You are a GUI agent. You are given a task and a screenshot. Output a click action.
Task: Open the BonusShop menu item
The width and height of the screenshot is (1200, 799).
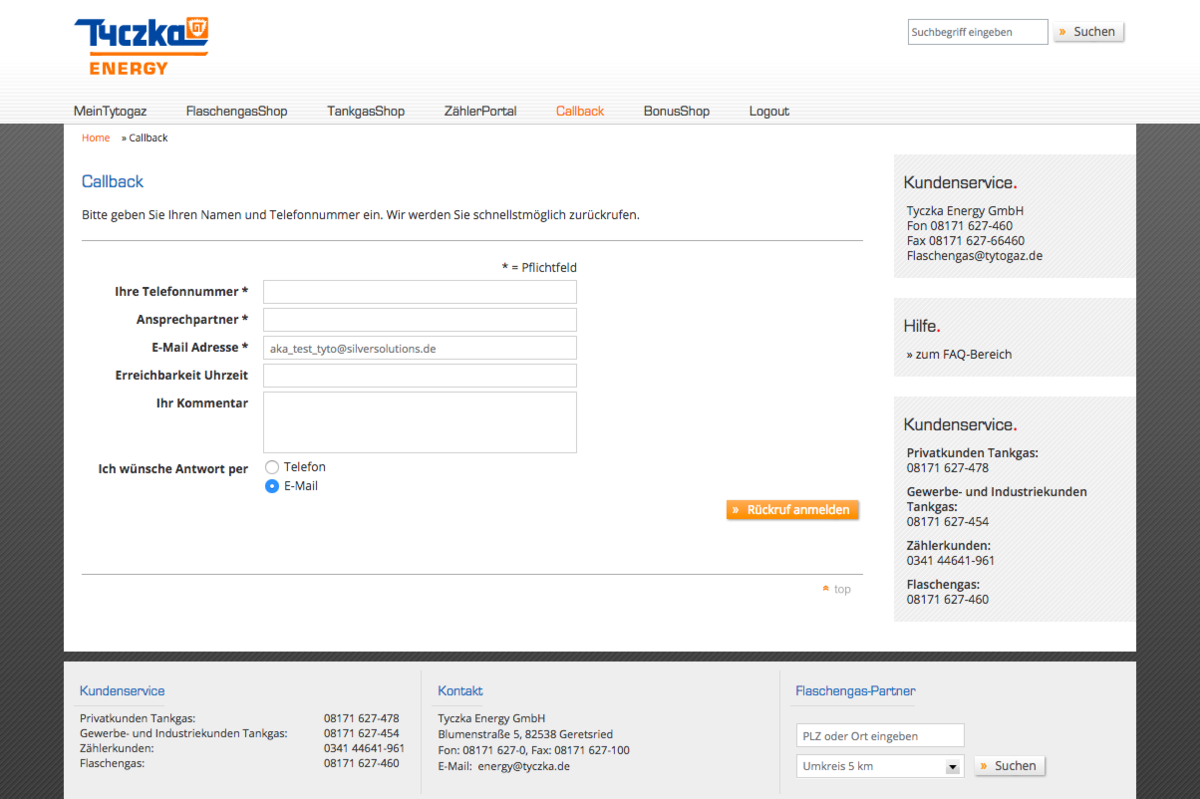click(677, 111)
